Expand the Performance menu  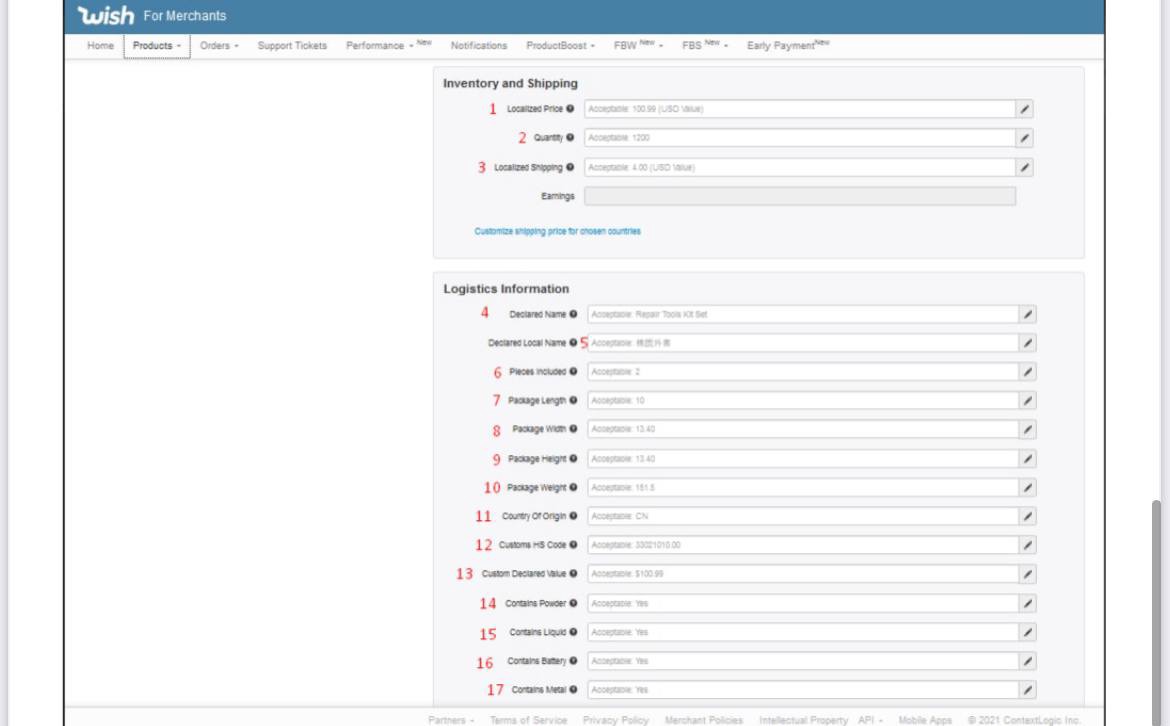pyautogui.click(x=388, y=46)
